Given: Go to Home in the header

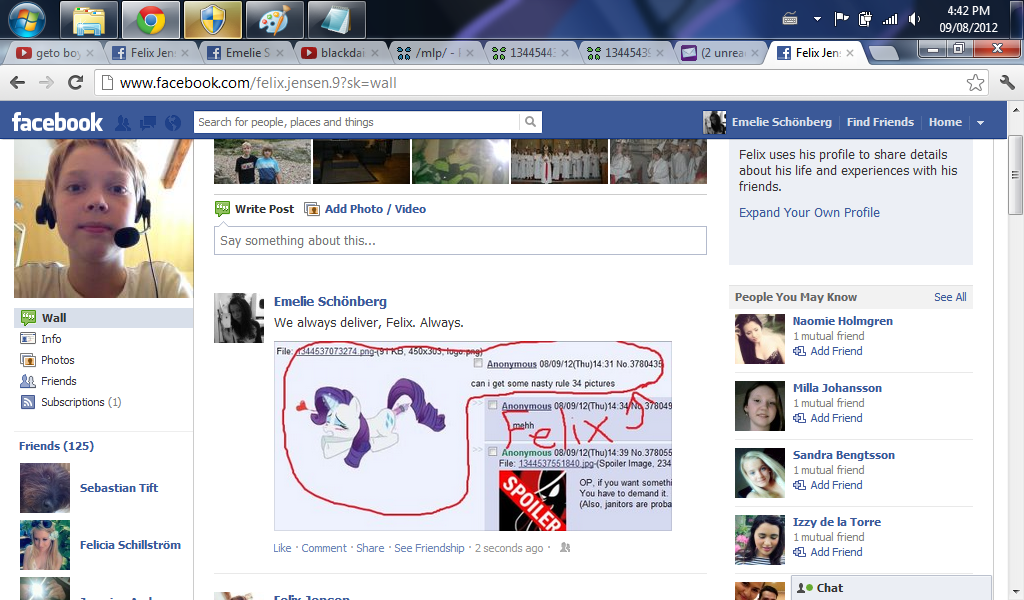Looking at the screenshot, I should pyautogui.click(x=945, y=122).
